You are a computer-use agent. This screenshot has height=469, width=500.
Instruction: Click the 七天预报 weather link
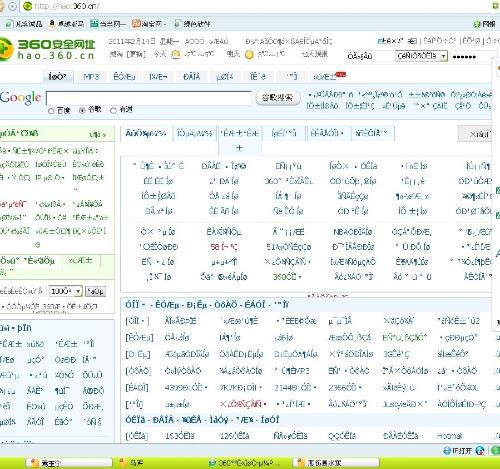point(315,54)
